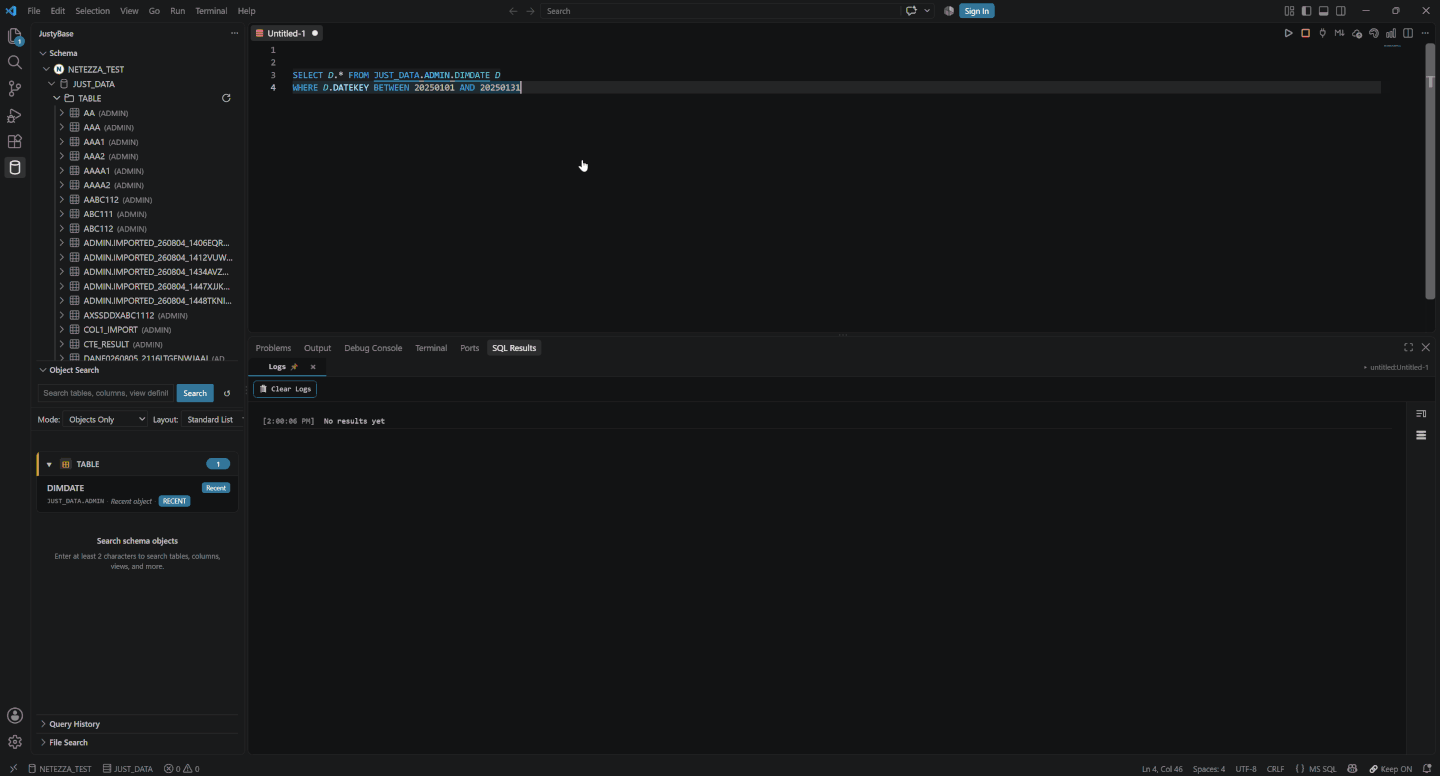Toggle pin on the Logs tab

294,367
